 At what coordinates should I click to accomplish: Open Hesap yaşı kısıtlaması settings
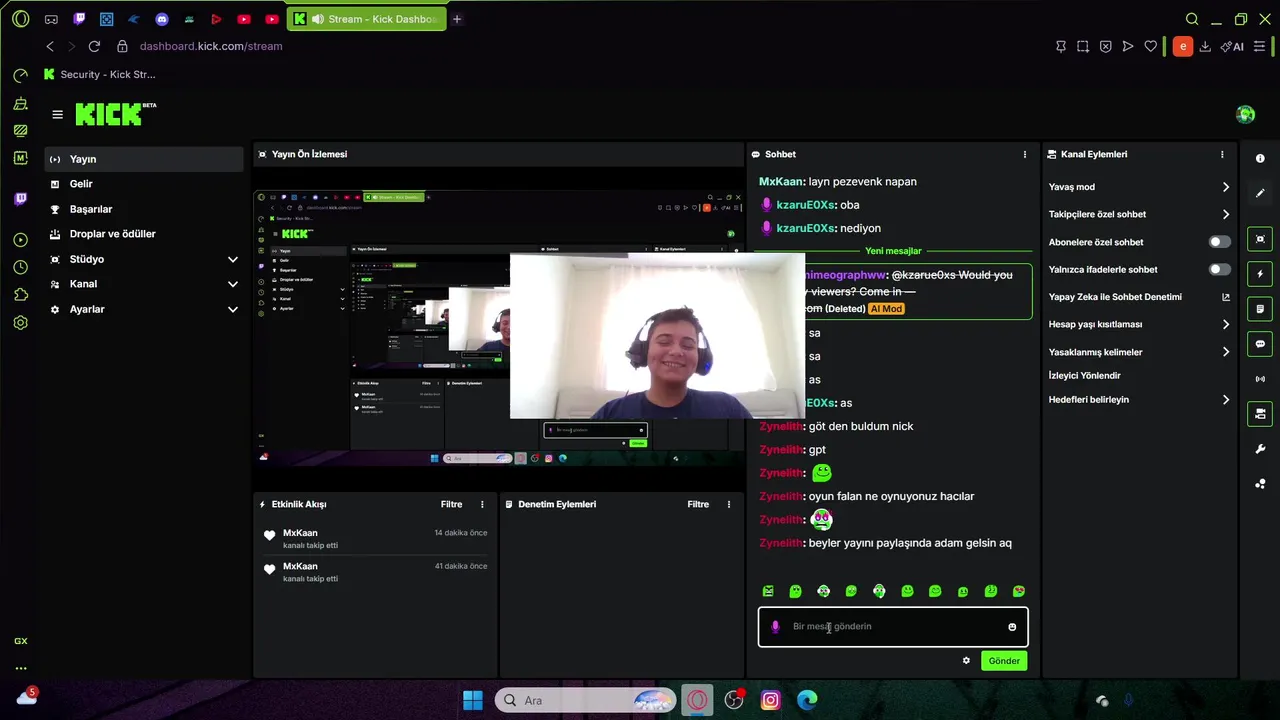point(1139,324)
